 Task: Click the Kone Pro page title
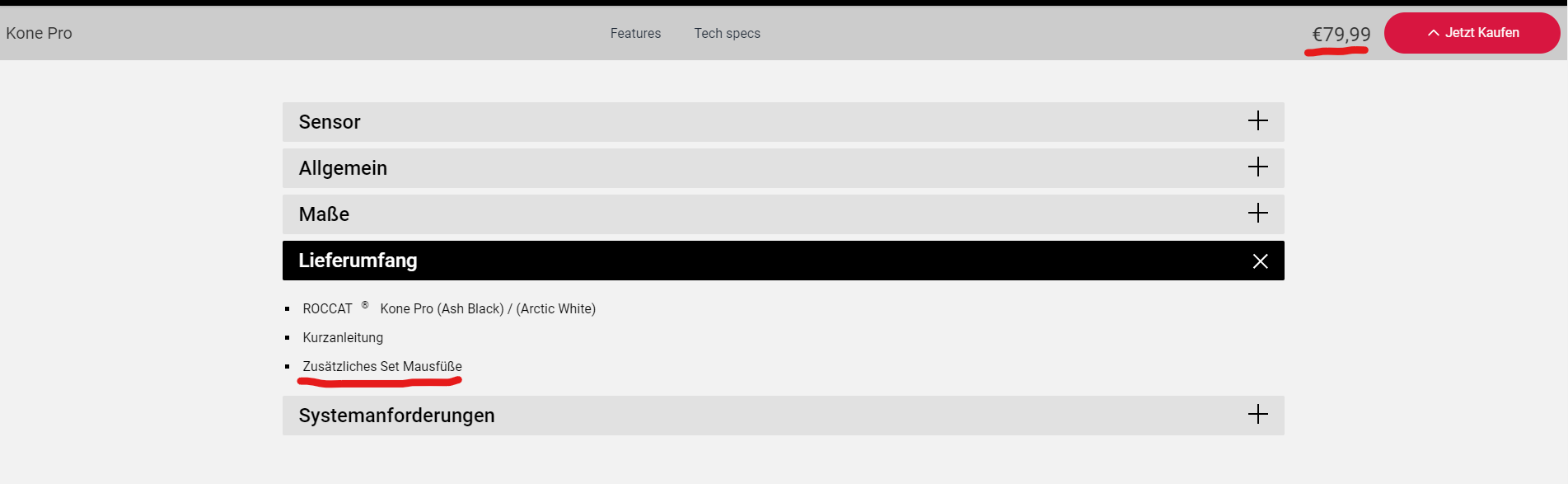click(39, 34)
